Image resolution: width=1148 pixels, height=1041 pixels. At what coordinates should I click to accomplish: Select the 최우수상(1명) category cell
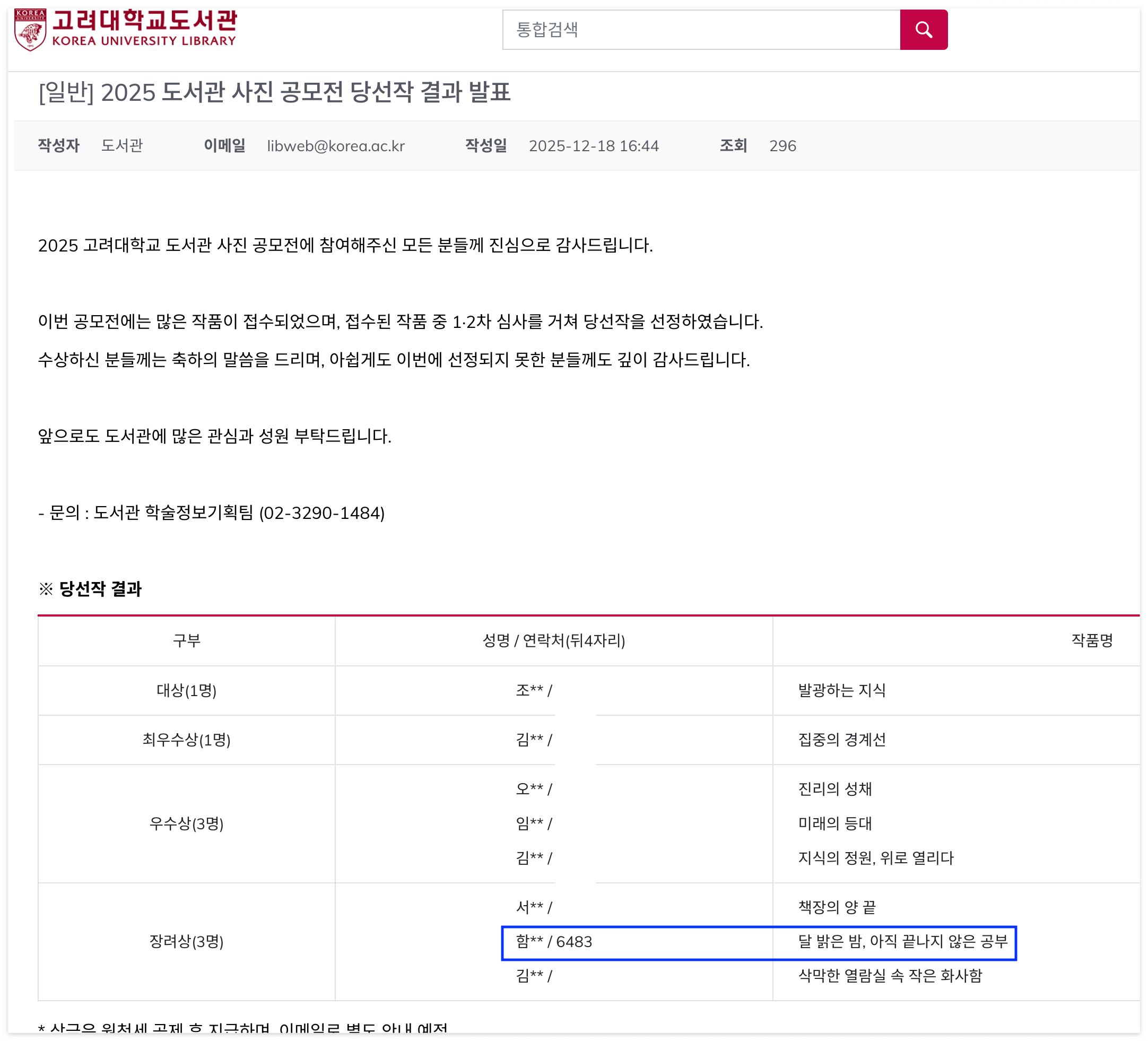[x=186, y=740]
